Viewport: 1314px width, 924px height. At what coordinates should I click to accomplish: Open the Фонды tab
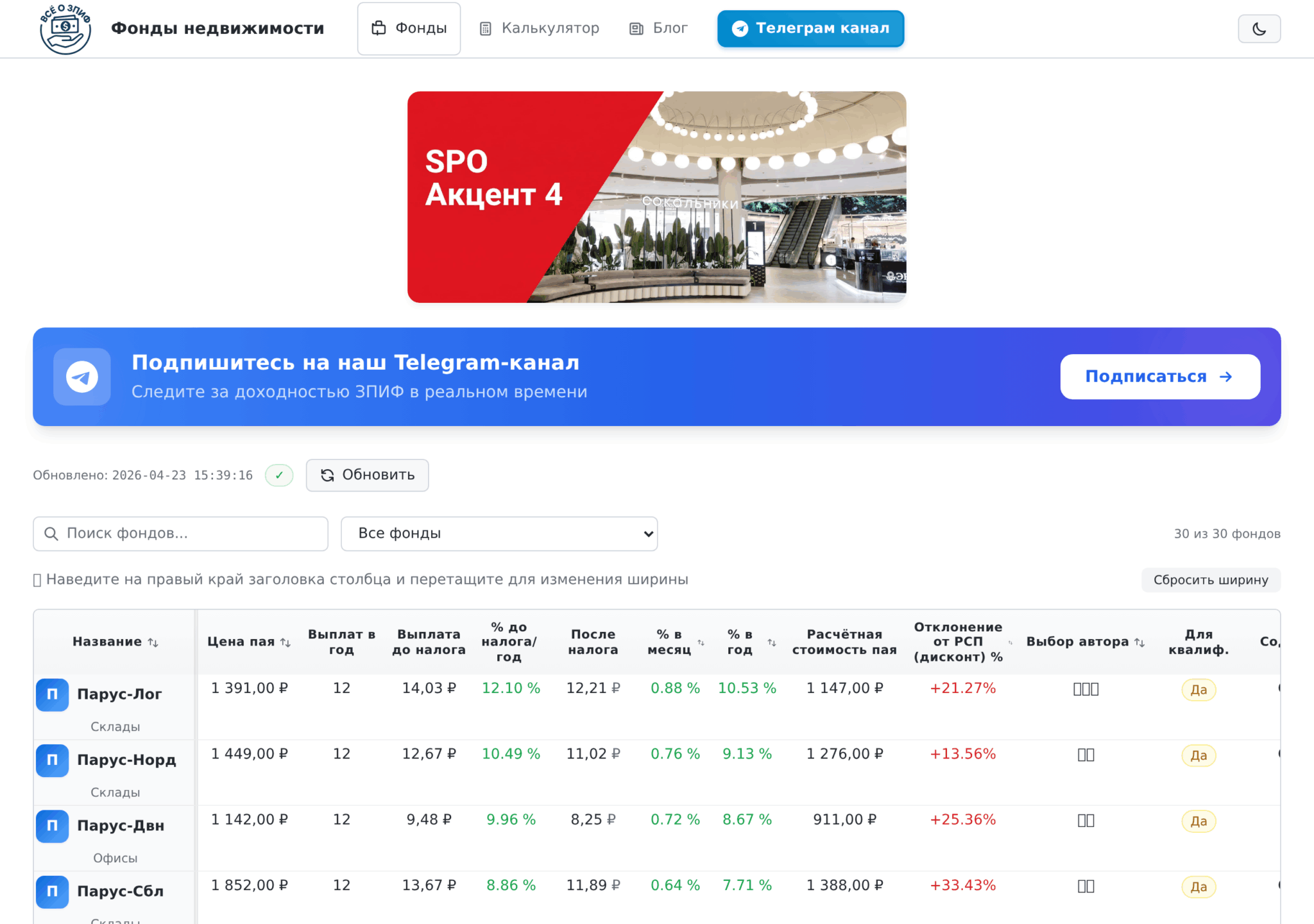[x=409, y=28]
